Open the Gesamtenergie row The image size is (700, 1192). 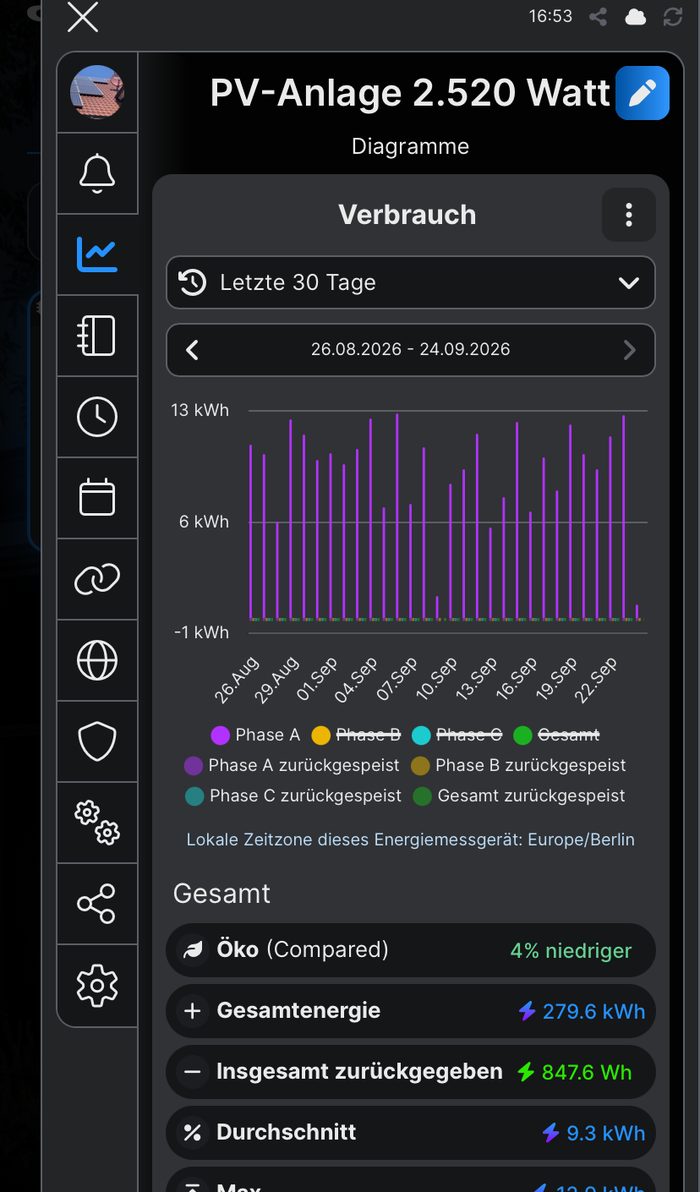410,1011
